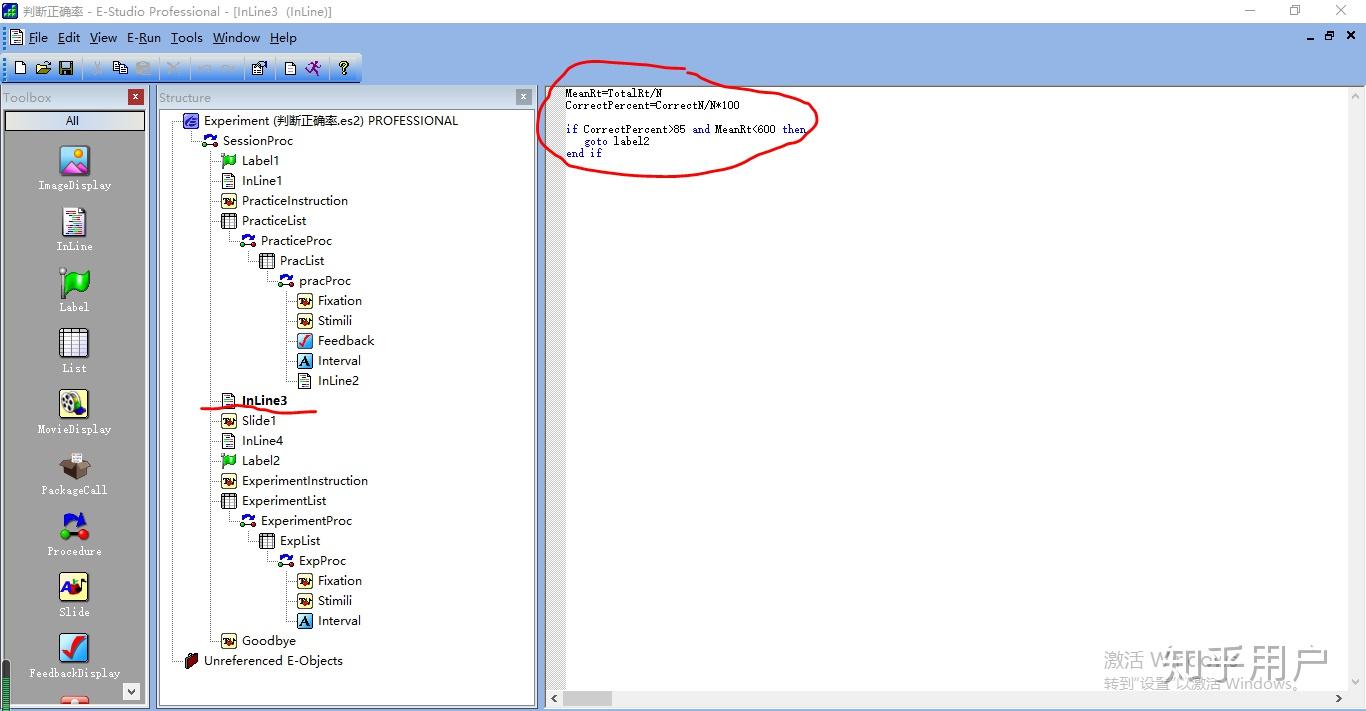This screenshot has height=711, width=1366.
Task: Click the greyed-out Cut scissors icon
Action: tap(97, 68)
